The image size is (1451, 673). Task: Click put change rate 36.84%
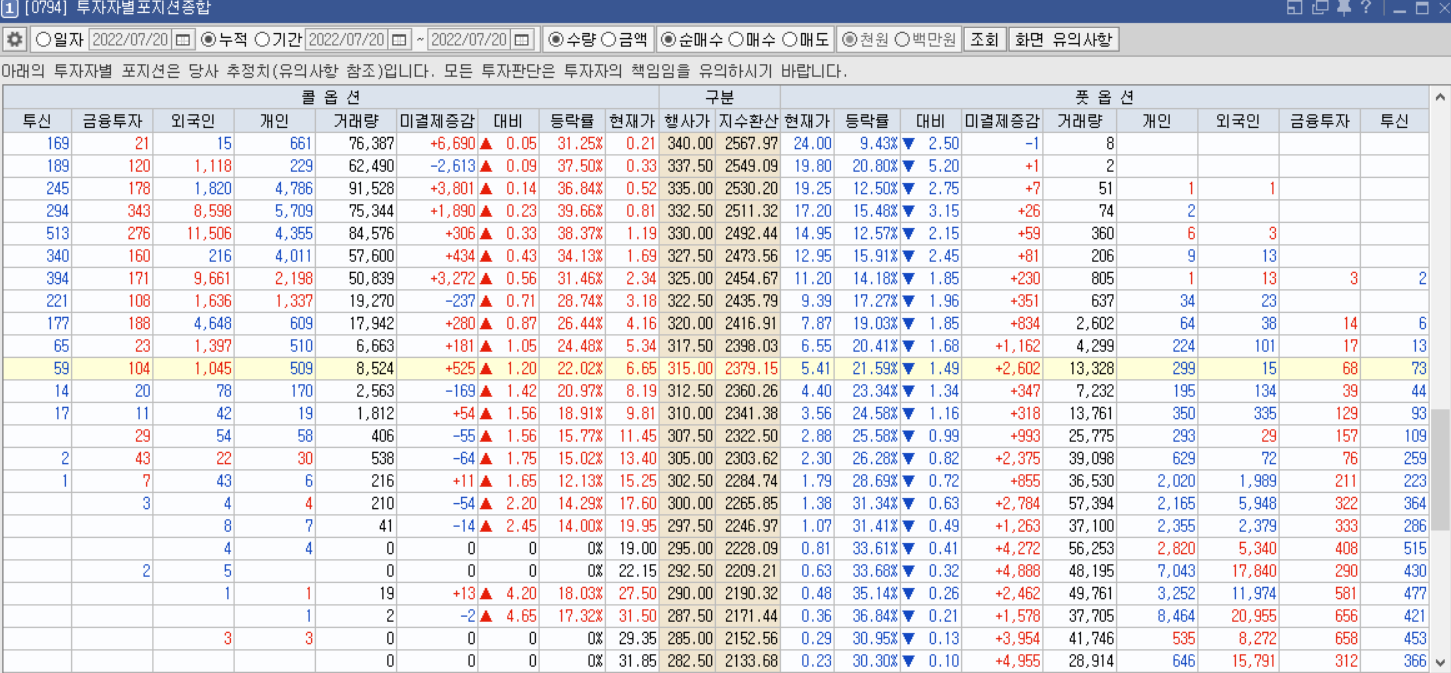[868, 616]
